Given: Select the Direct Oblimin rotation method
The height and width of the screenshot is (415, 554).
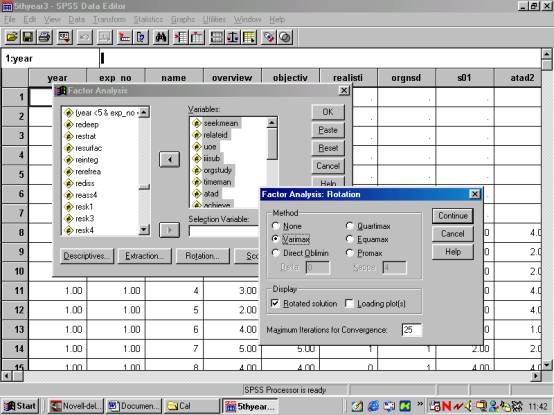Looking at the screenshot, I should 276,253.
